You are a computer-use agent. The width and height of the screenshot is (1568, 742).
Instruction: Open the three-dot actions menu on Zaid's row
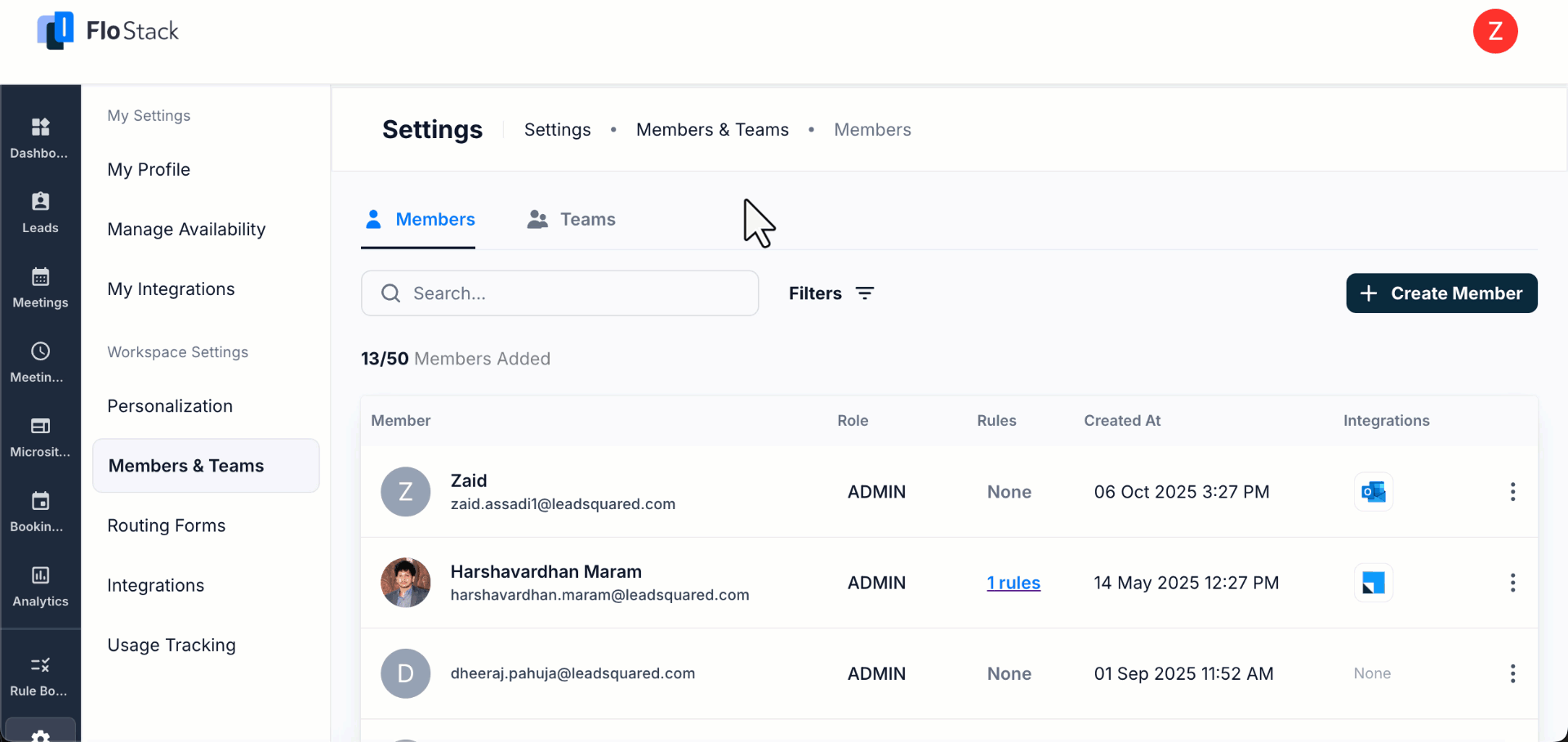(x=1512, y=491)
